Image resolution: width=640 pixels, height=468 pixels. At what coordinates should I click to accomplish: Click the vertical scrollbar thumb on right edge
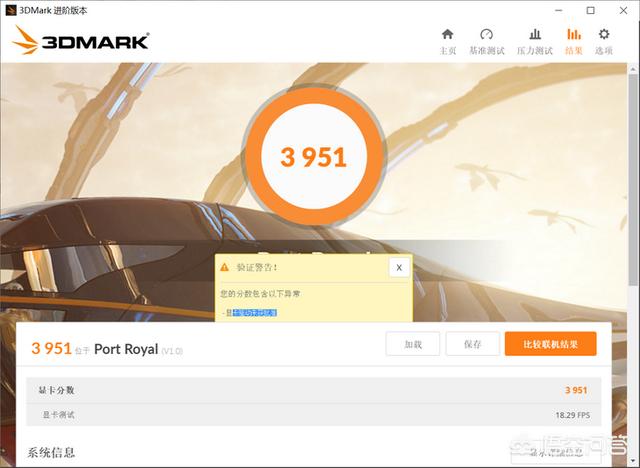click(634, 180)
